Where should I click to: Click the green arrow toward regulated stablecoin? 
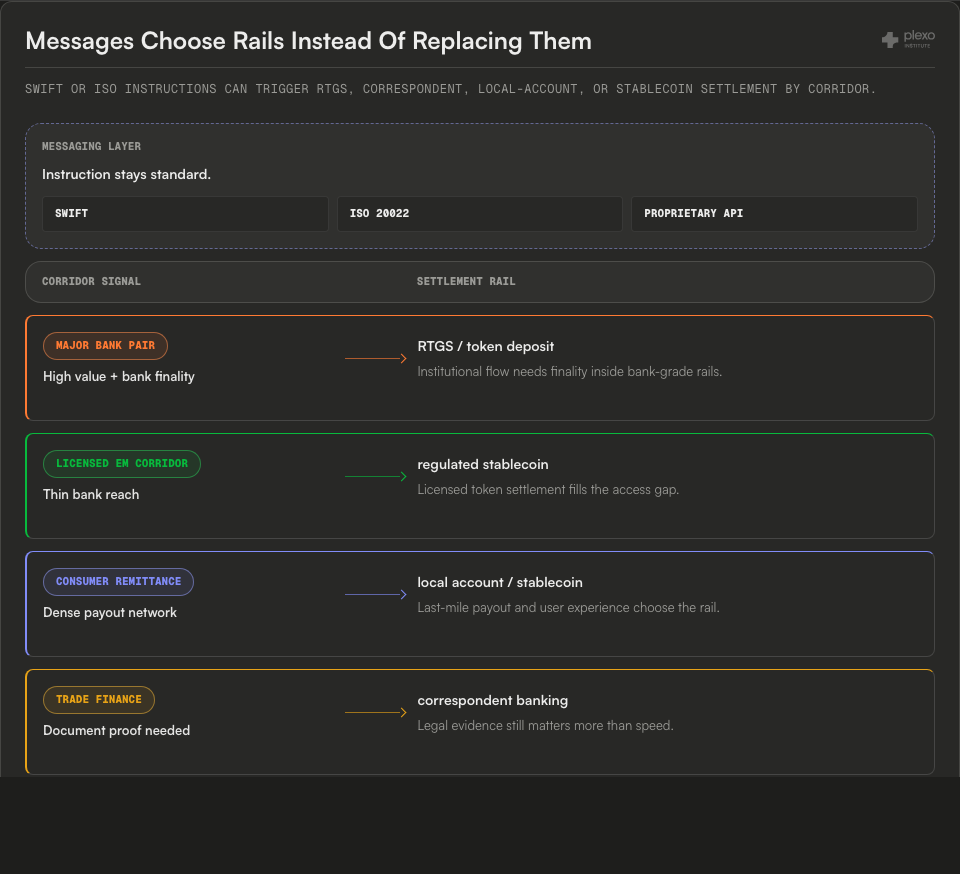pyautogui.click(x=376, y=476)
